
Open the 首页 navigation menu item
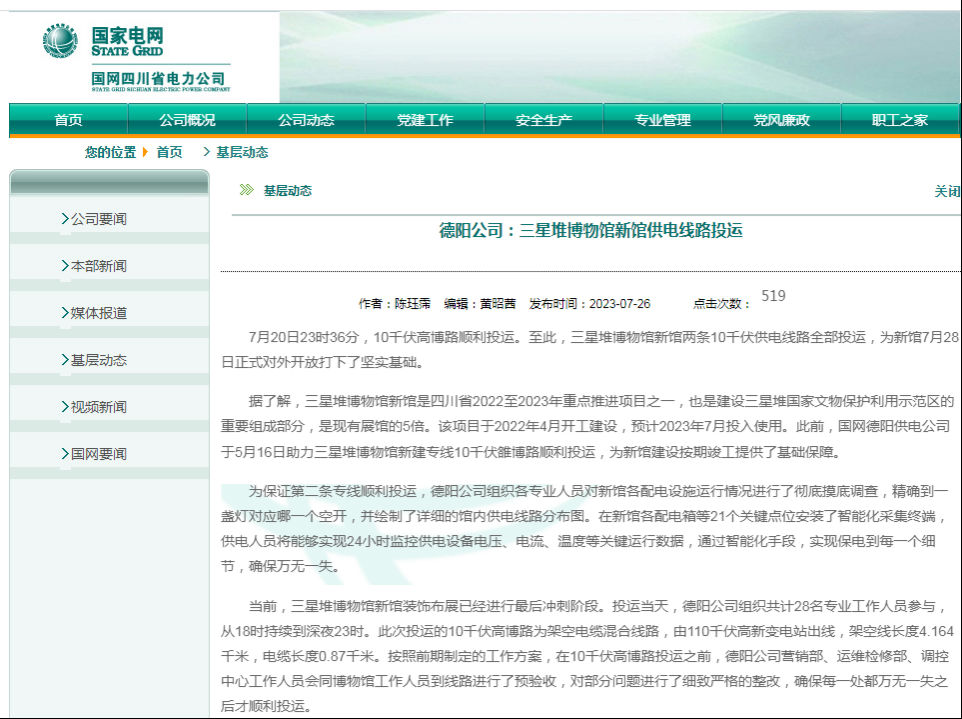(68, 120)
